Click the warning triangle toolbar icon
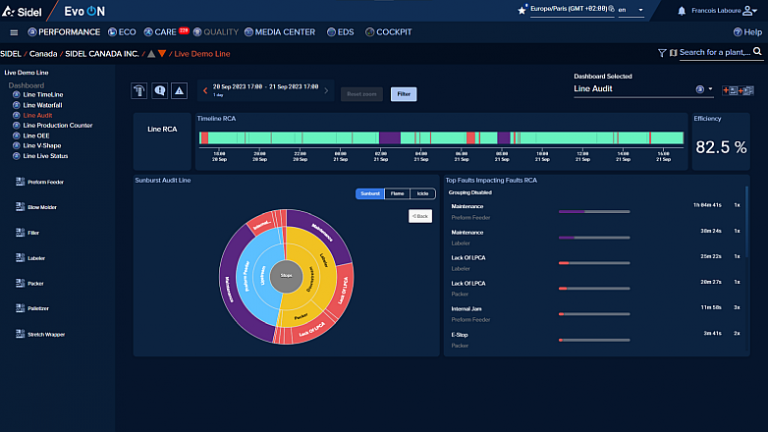 [179, 91]
